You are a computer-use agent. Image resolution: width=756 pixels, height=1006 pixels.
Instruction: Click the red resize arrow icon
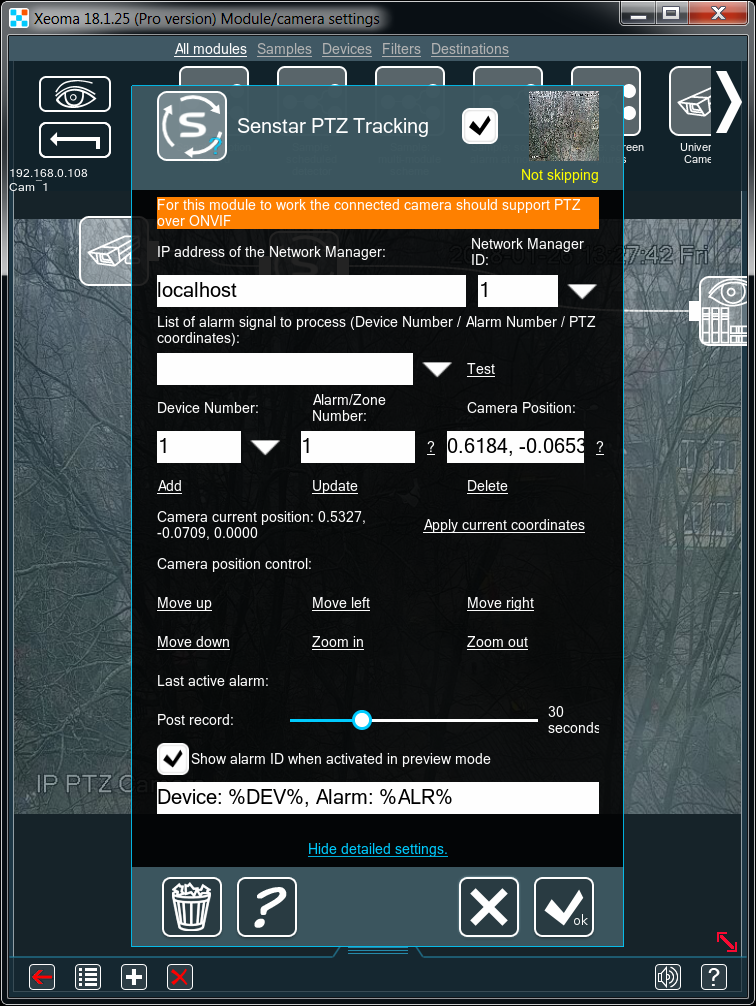(x=727, y=942)
